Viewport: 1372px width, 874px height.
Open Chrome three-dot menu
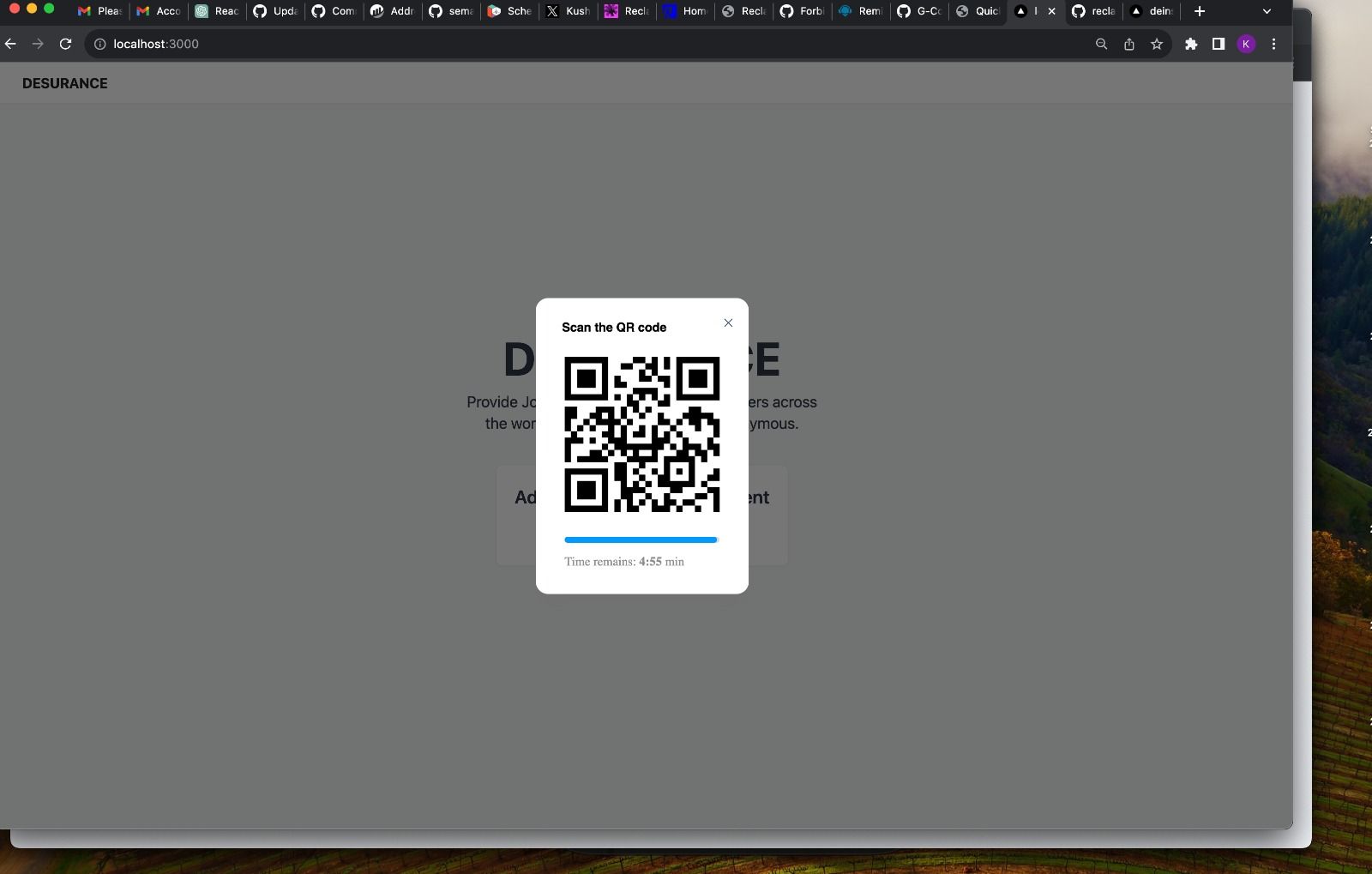1273,44
